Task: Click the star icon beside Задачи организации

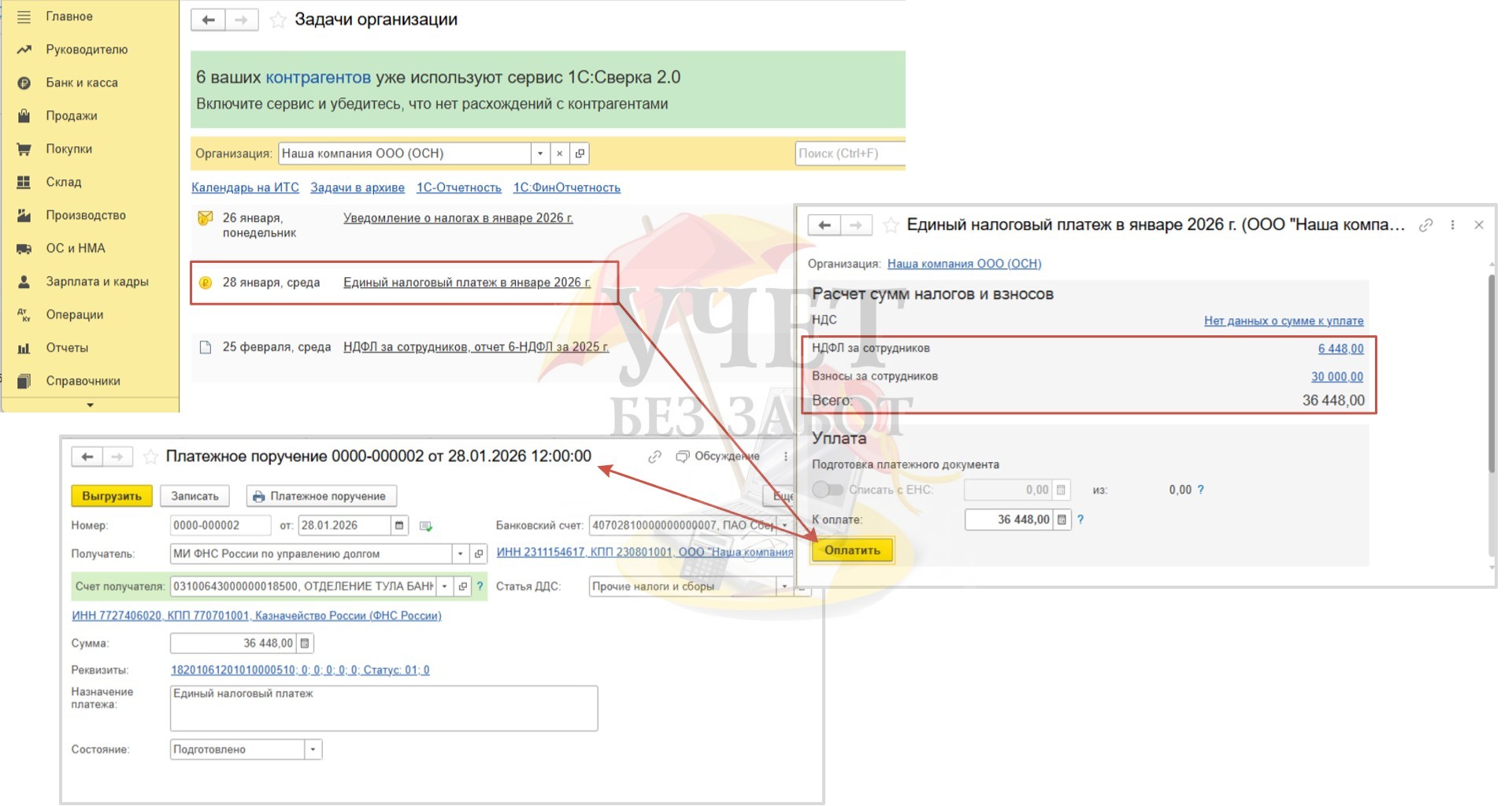Action: [x=277, y=20]
